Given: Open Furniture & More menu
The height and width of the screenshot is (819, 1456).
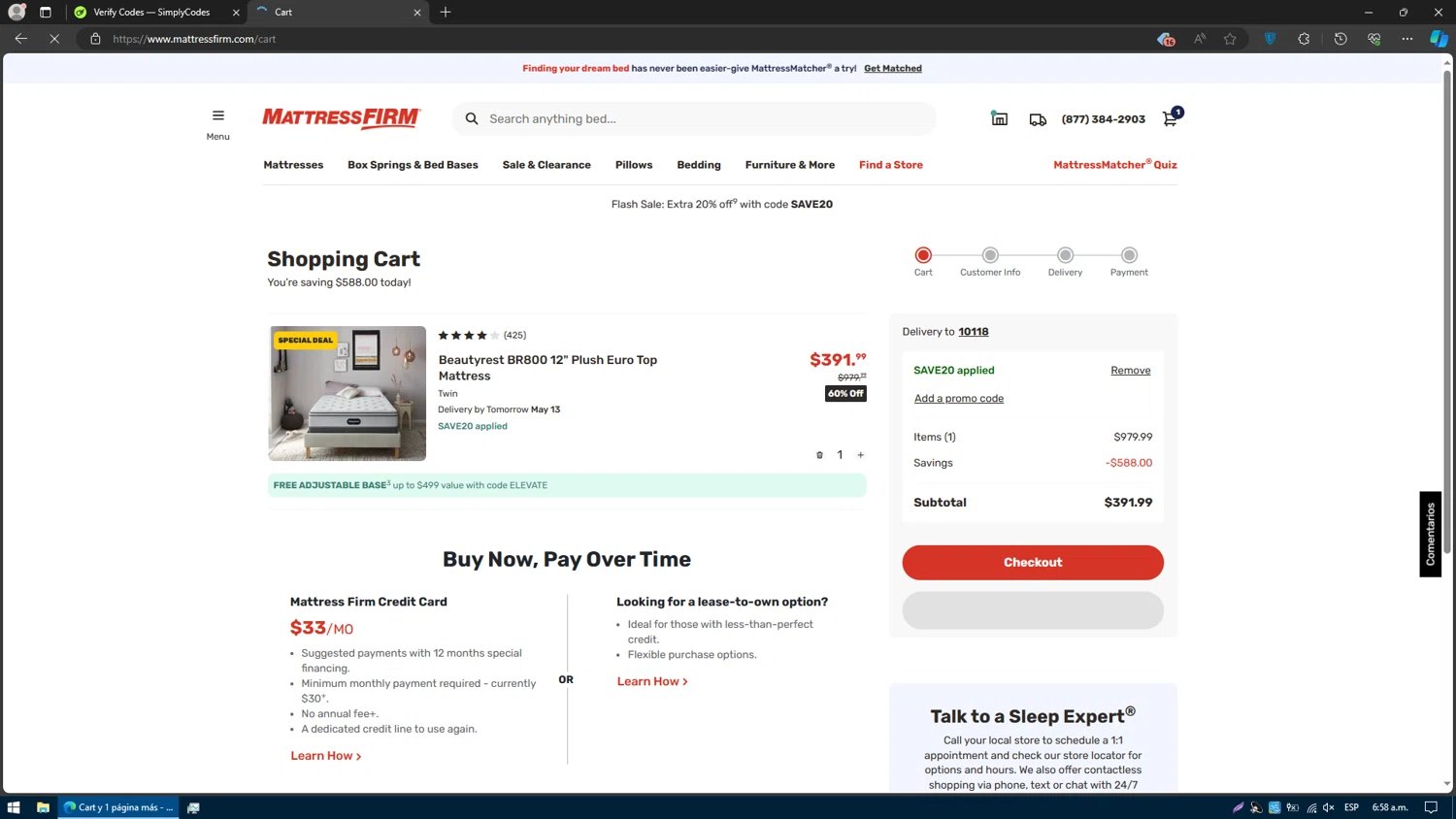Looking at the screenshot, I should 790,165.
